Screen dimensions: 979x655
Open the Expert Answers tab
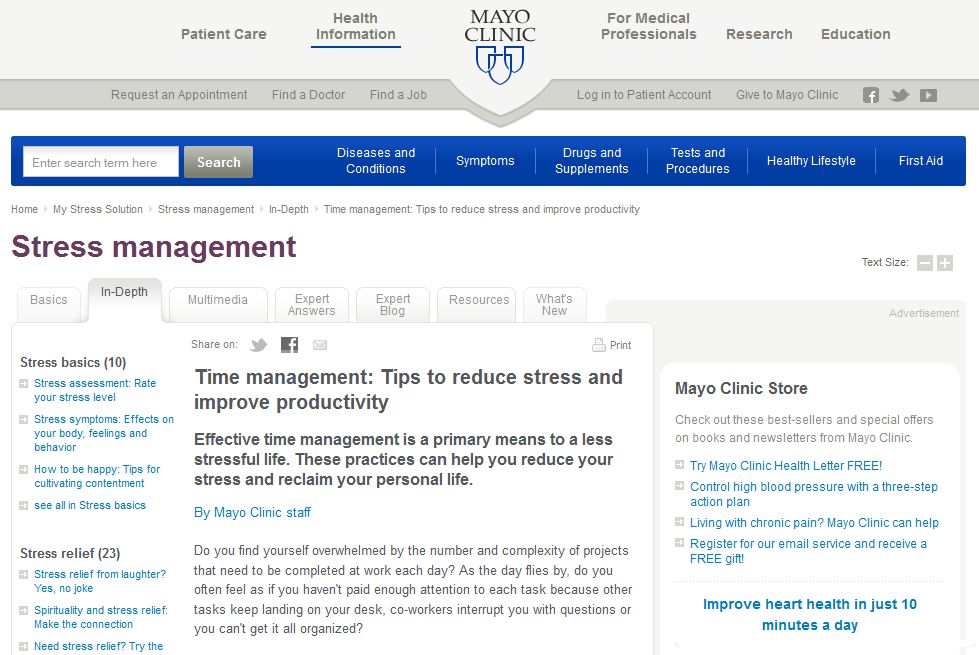[x=312, y=305]
